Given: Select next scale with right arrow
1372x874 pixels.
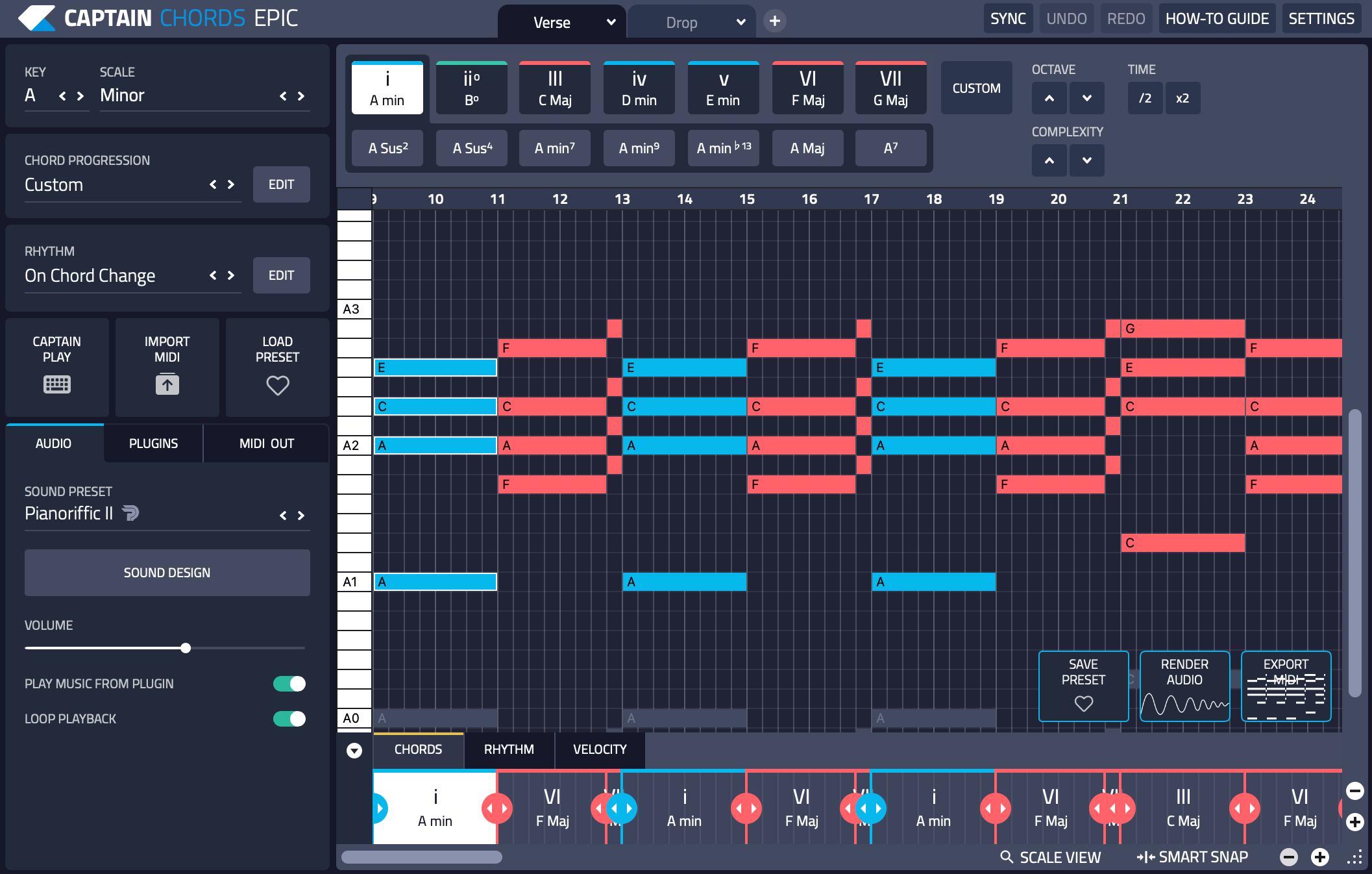Looking at the screenshot, I should tap(301, 96).
